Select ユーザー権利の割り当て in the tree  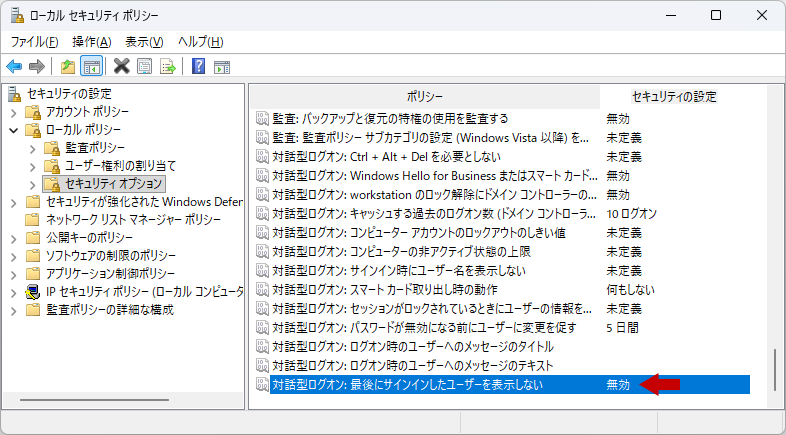(x=120, y=166)
